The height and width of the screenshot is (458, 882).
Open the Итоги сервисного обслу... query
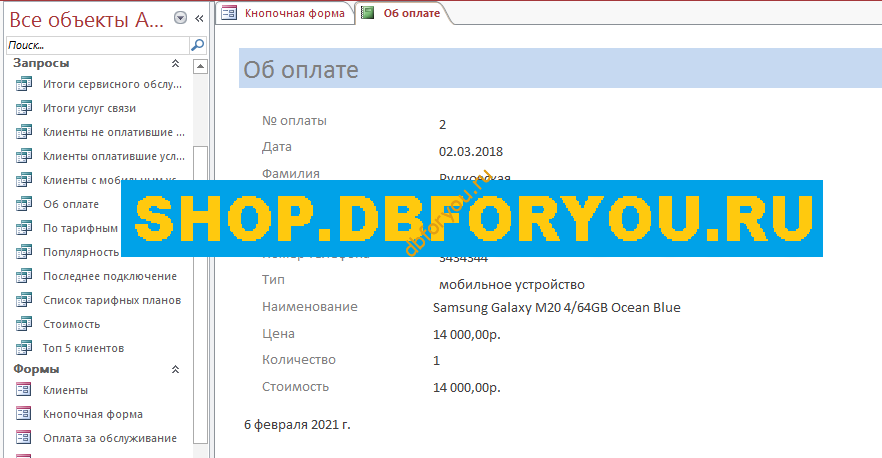click(112, 84)
